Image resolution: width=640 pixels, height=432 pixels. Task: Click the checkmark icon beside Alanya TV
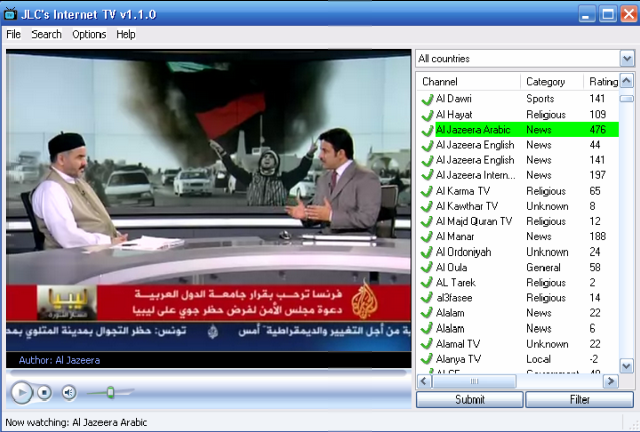point(427,359)
